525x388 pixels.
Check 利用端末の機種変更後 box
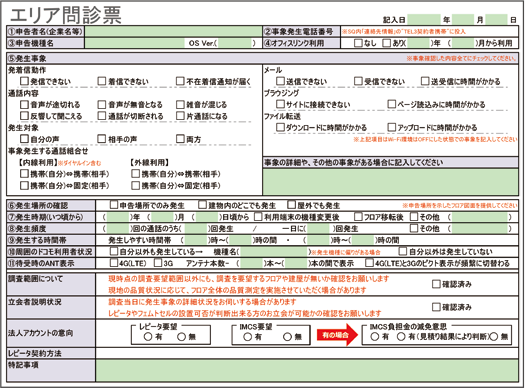[258, 217]
